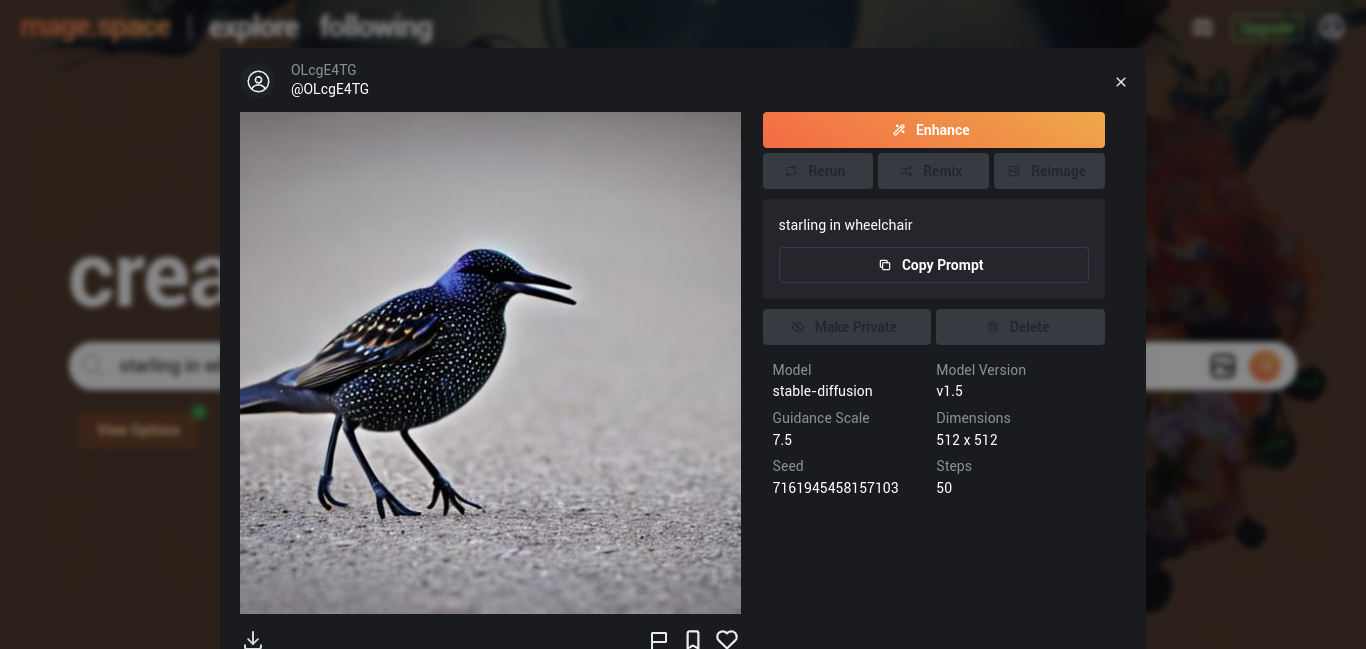Viewport: 1366px width, 649px height.
Task: Click the image upload icon beside prompt bar
Action: [1223, 366]
